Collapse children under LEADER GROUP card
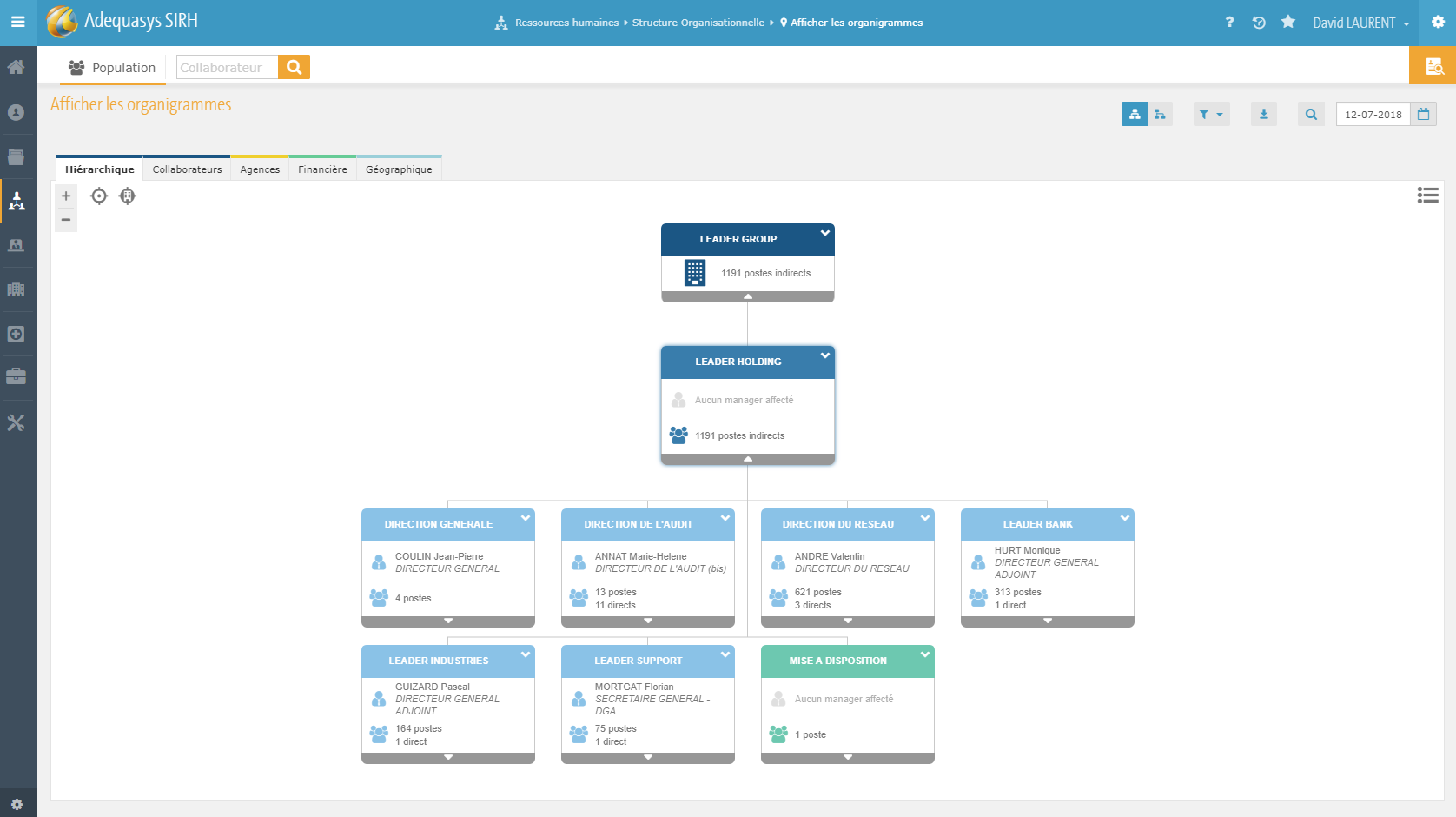Image resolution: width=1456 pixels, height=817 pixels. pyautogui.click(x=748, y=297)
